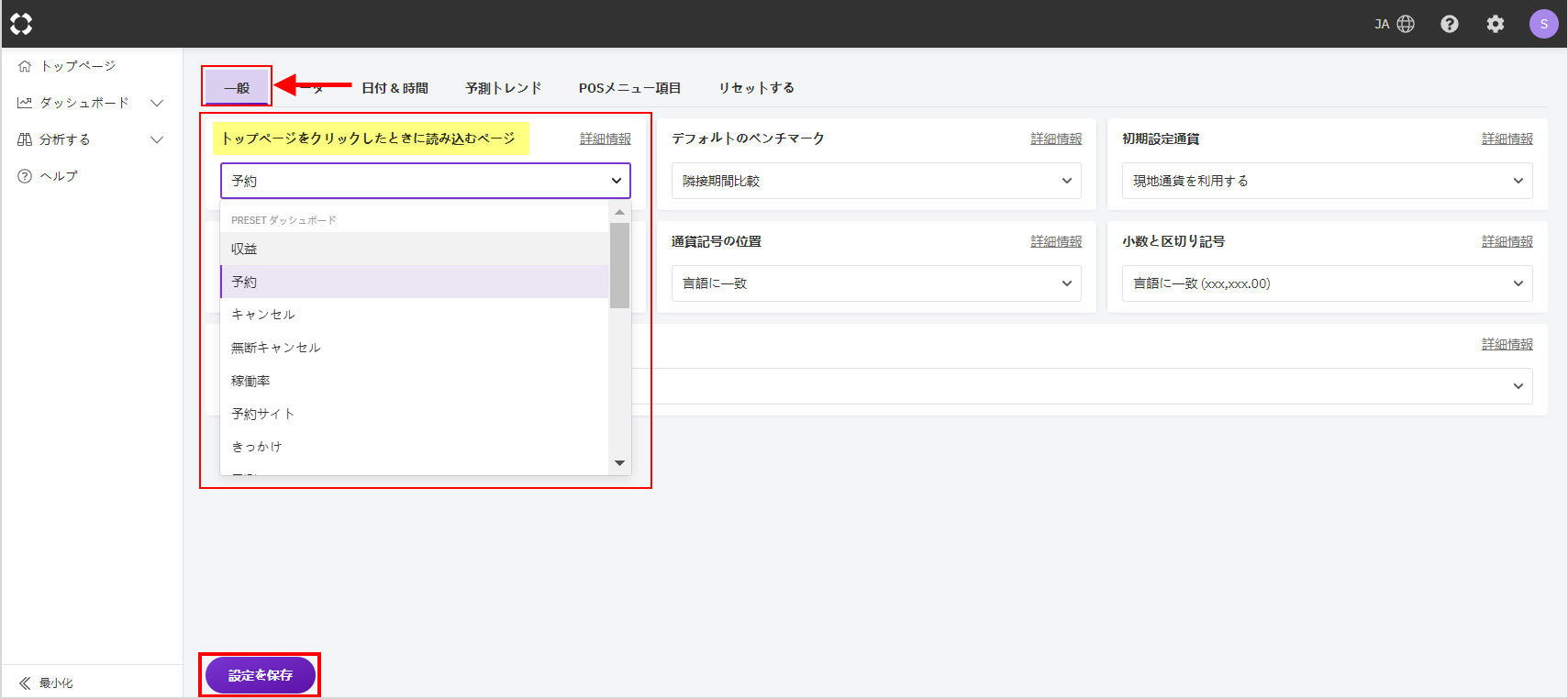Open the JA language globe selector
This screenshot has height=699, width=1568.
tap(1395, 24)
